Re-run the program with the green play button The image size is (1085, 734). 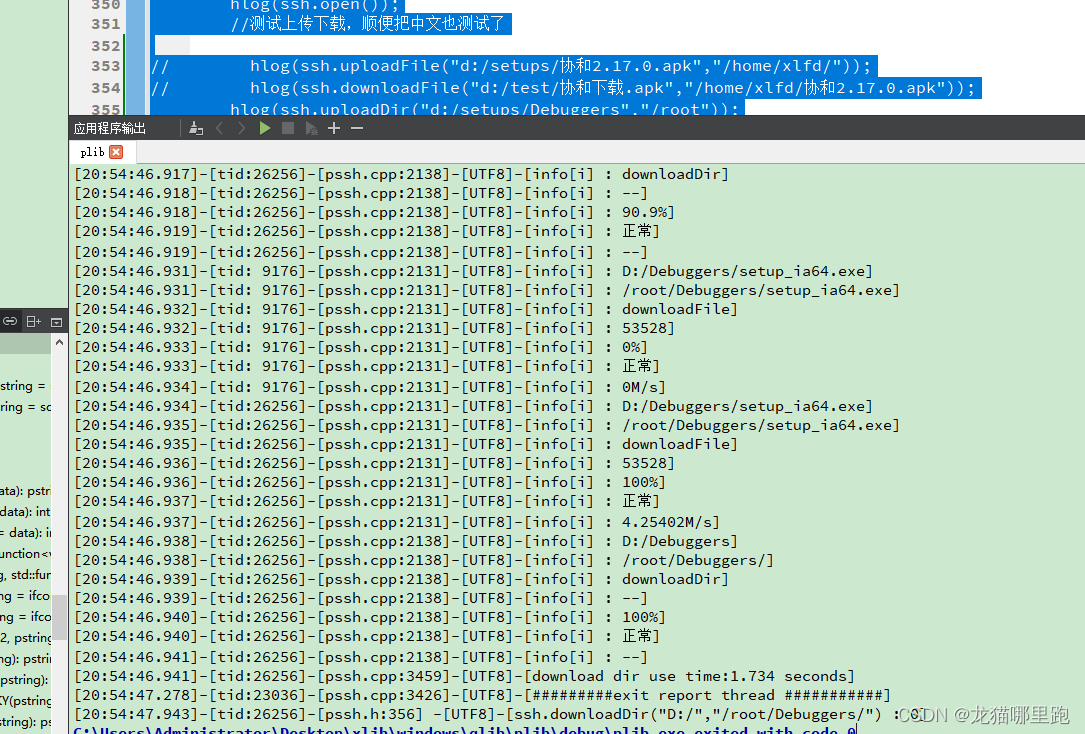tap(265, 129)
